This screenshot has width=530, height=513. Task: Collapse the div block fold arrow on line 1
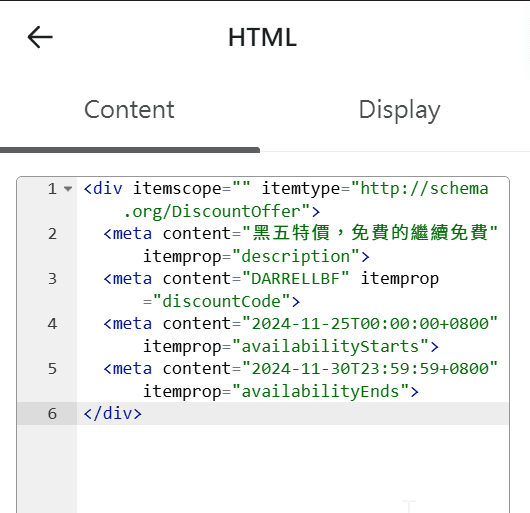point(68,189)
